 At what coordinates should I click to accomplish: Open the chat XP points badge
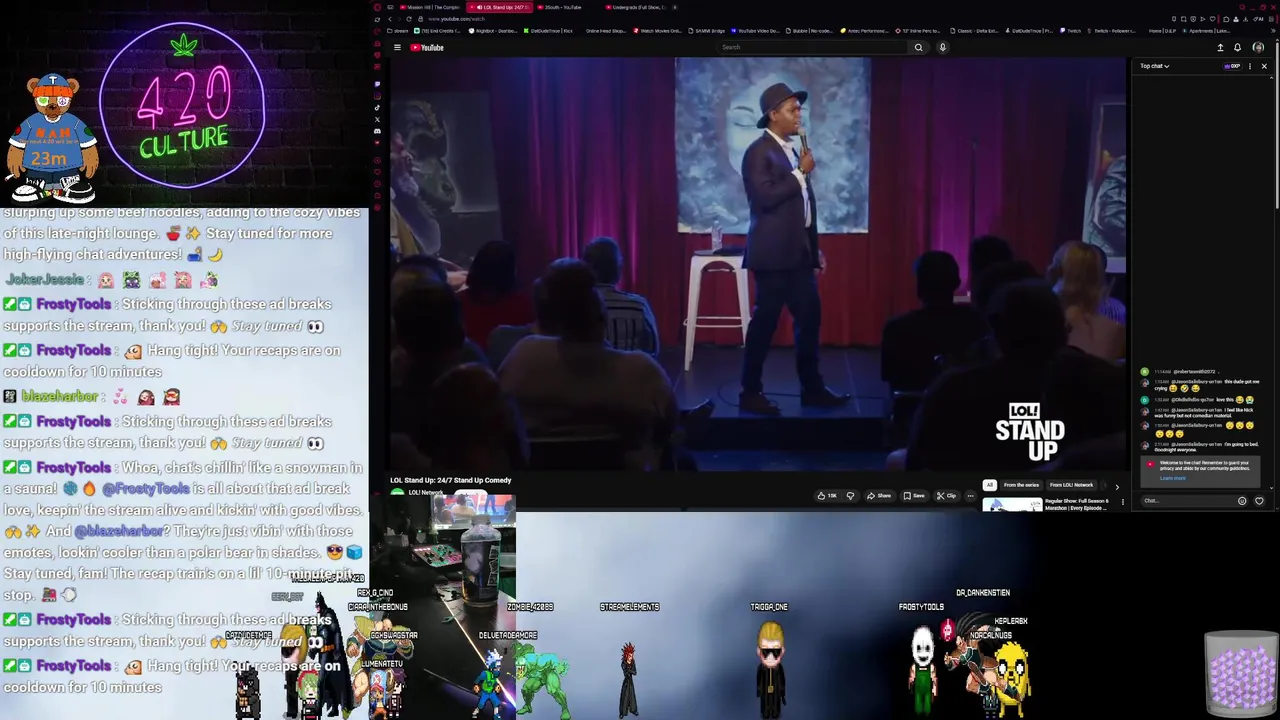click(1232, 66)
